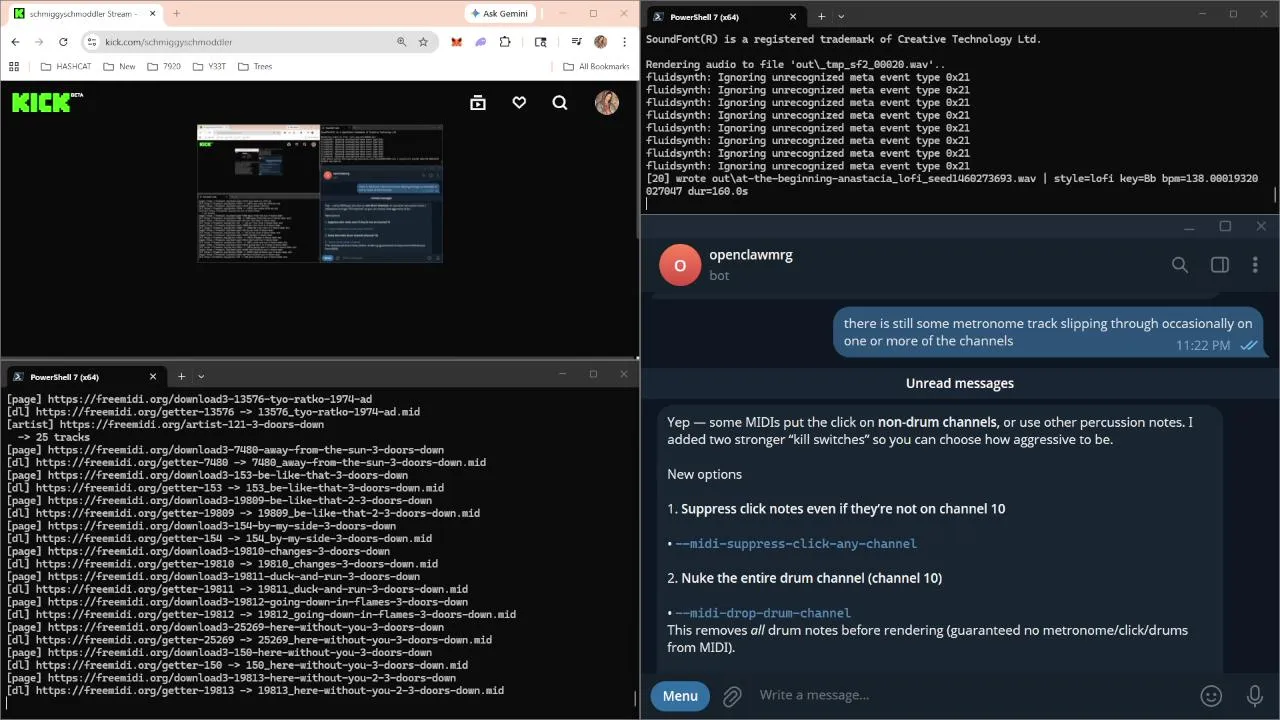Open new tab in bottom PowerShell window
Image resolution: width=1280 pixels, height=720 pixels.
pyautogui.click(x=181, y=376)
